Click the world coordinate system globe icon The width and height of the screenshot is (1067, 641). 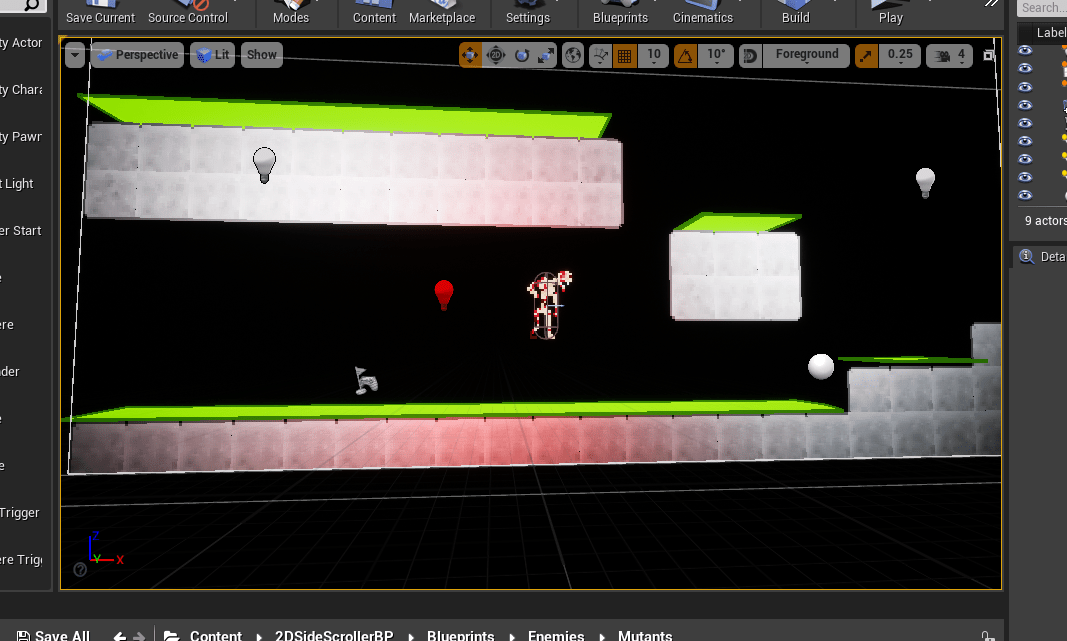coord(573,56)
